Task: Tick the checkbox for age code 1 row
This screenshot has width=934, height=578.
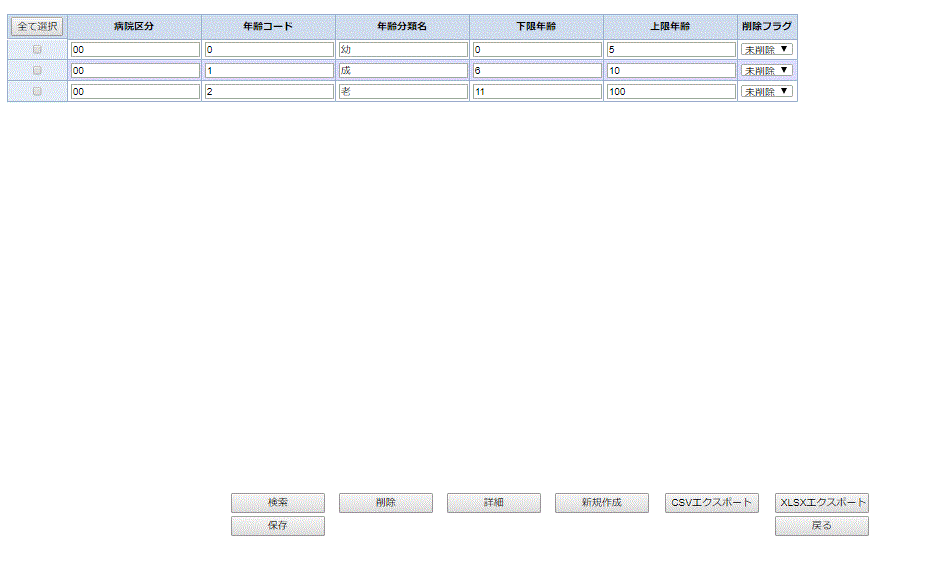Action: tap(37, 70)
